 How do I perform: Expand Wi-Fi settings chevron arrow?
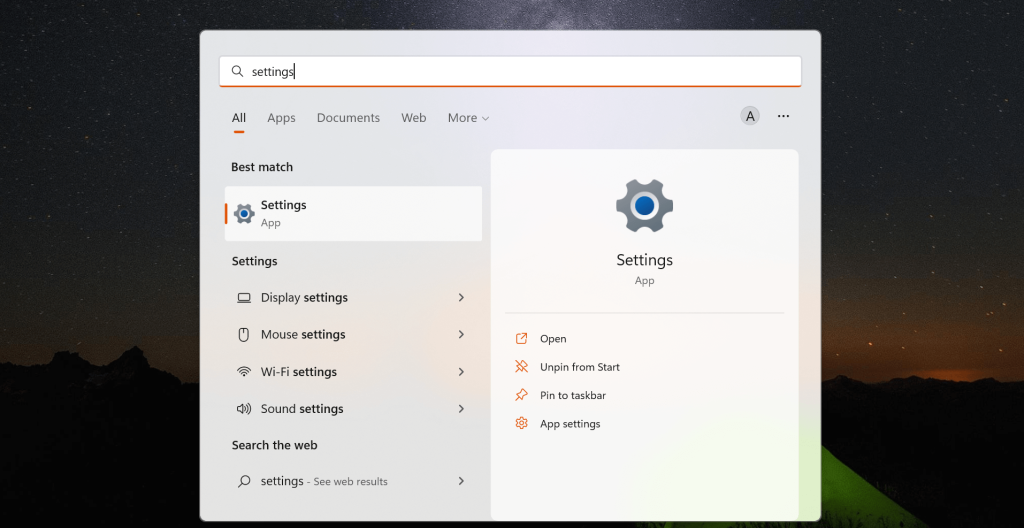click(x=461, y=372)
